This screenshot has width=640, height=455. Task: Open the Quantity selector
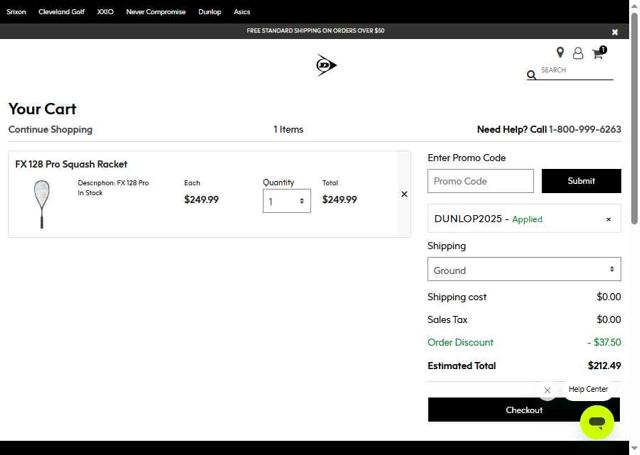(x=287, y=201)
